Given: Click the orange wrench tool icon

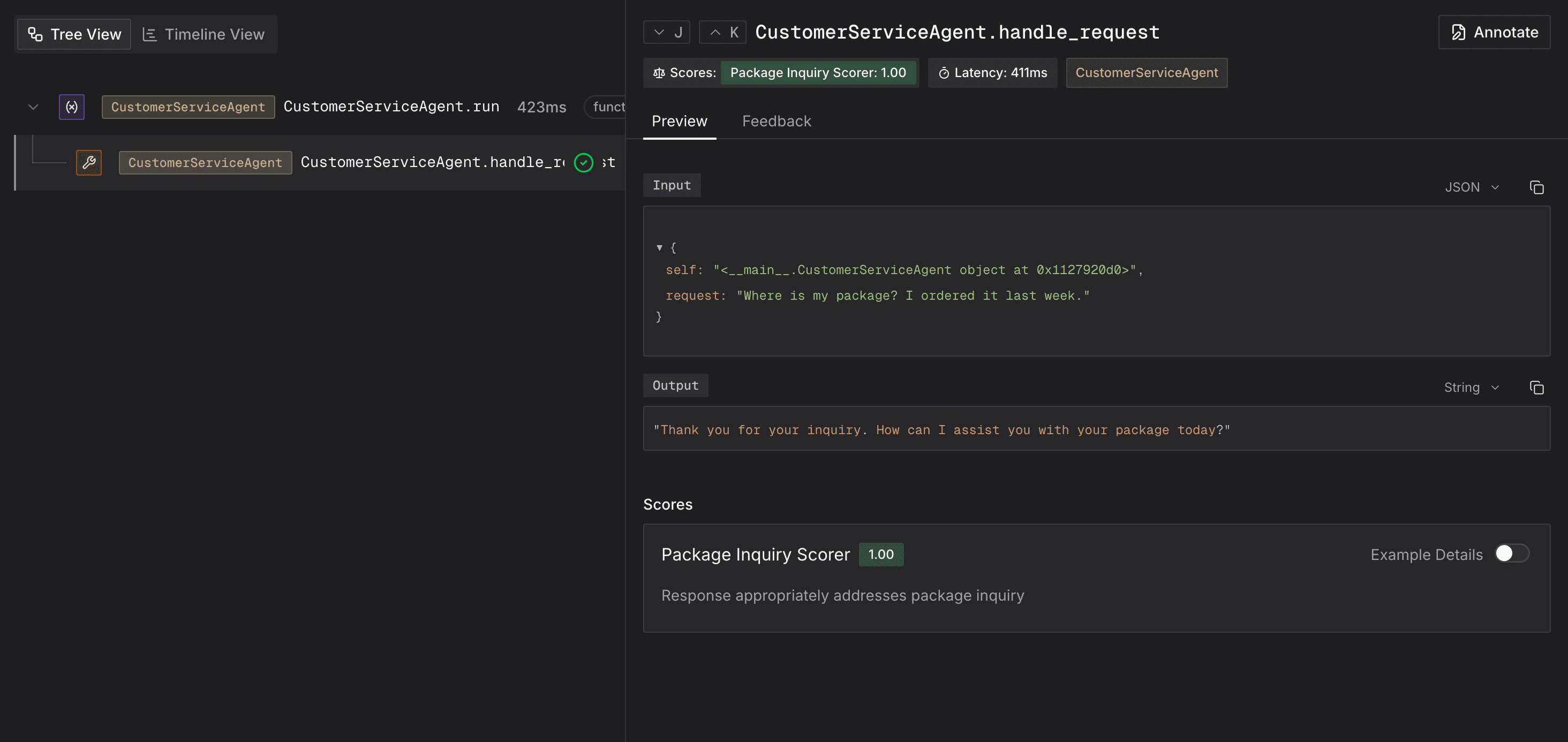Looking at the screenshot, I should [89, 163].
